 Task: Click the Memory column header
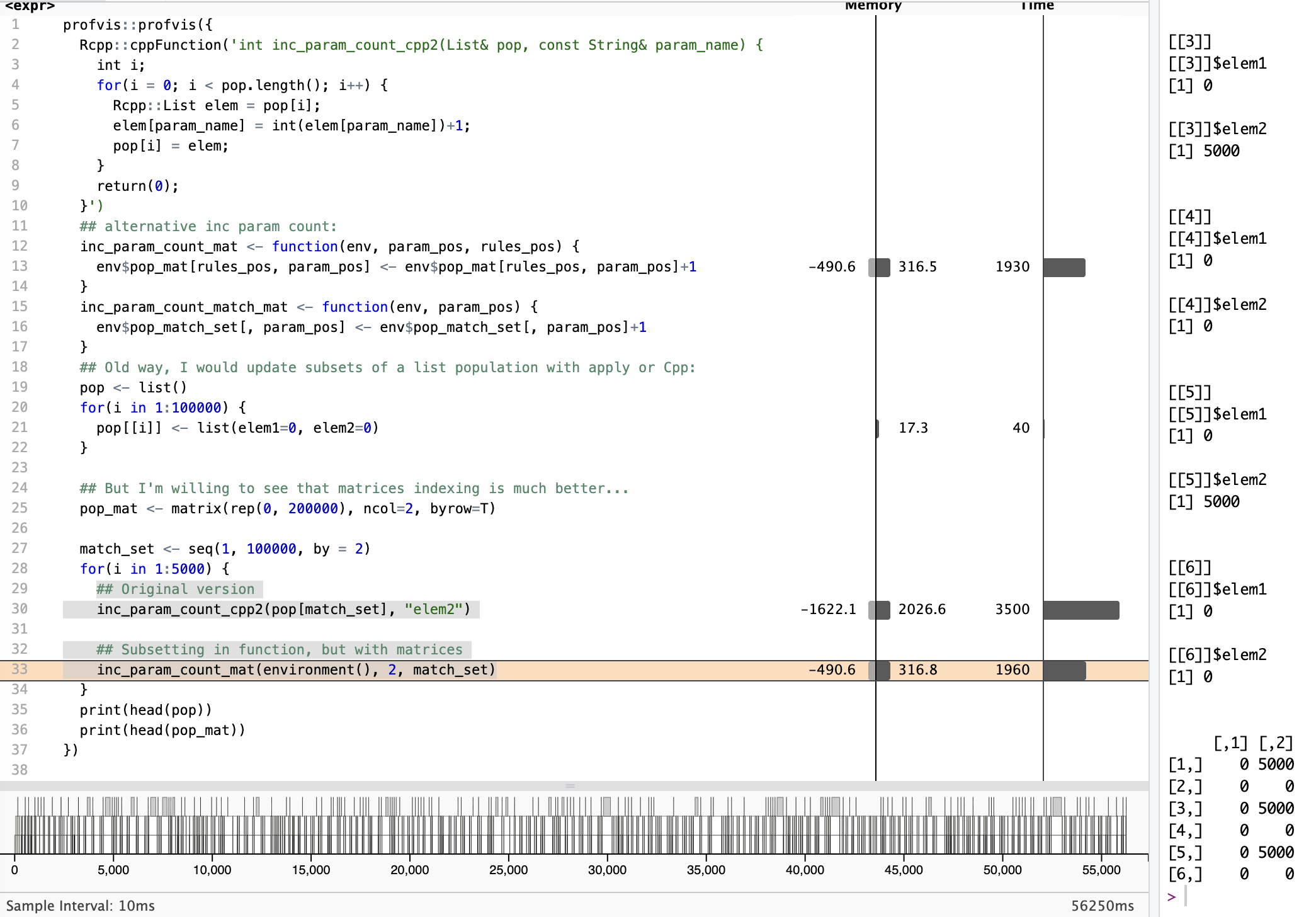pos(873,6)
